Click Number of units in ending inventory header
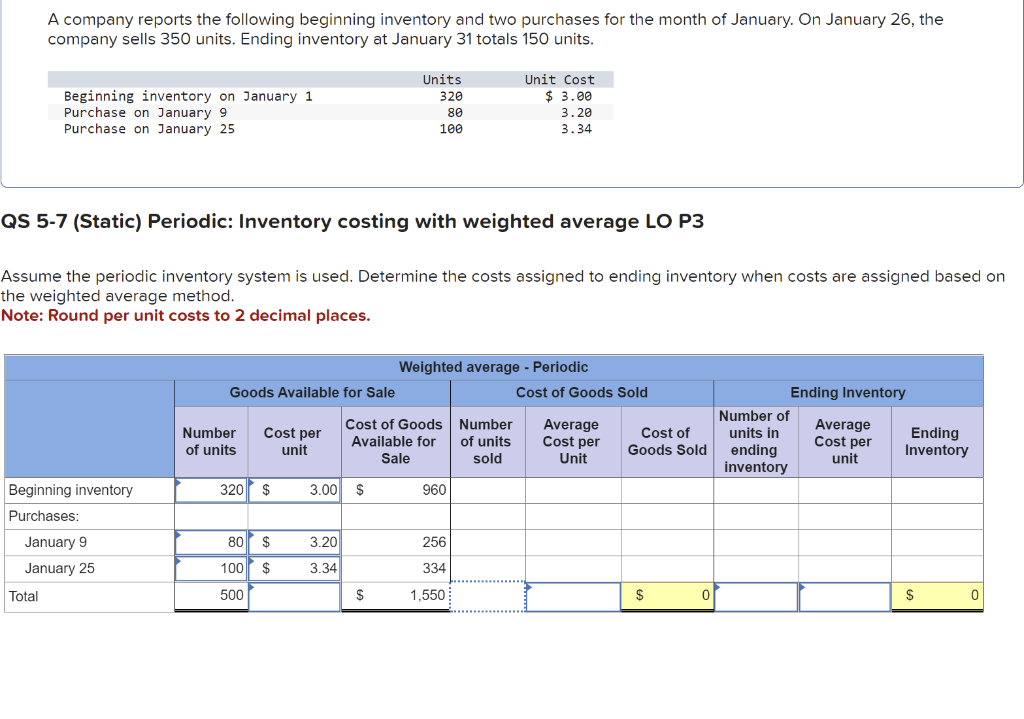 point(755,441)
